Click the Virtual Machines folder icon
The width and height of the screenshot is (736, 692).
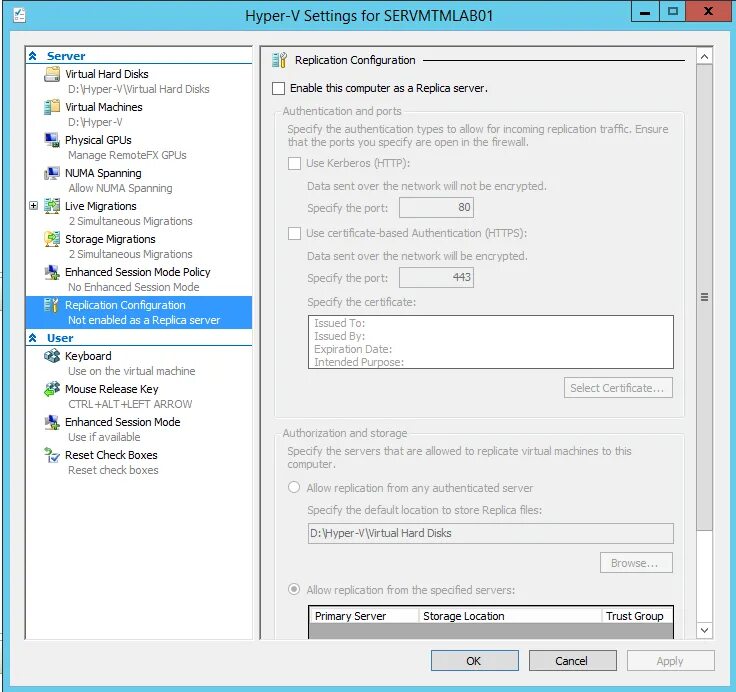pyautogui.click(x=52, y=107)
